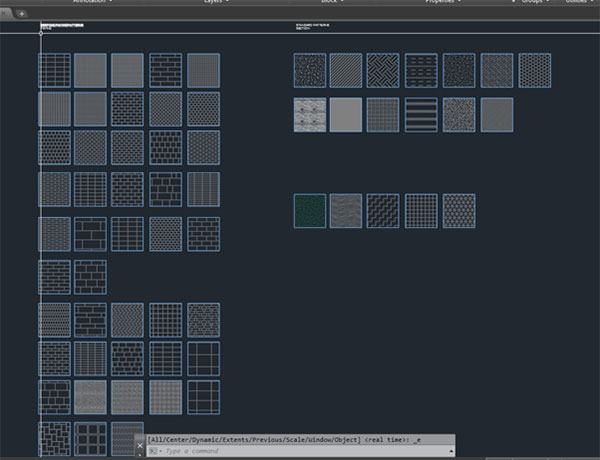This screenshot has width=600, height=460.
Task: Select the lone swatch in the sixth left row
Action: coord(55,277)
